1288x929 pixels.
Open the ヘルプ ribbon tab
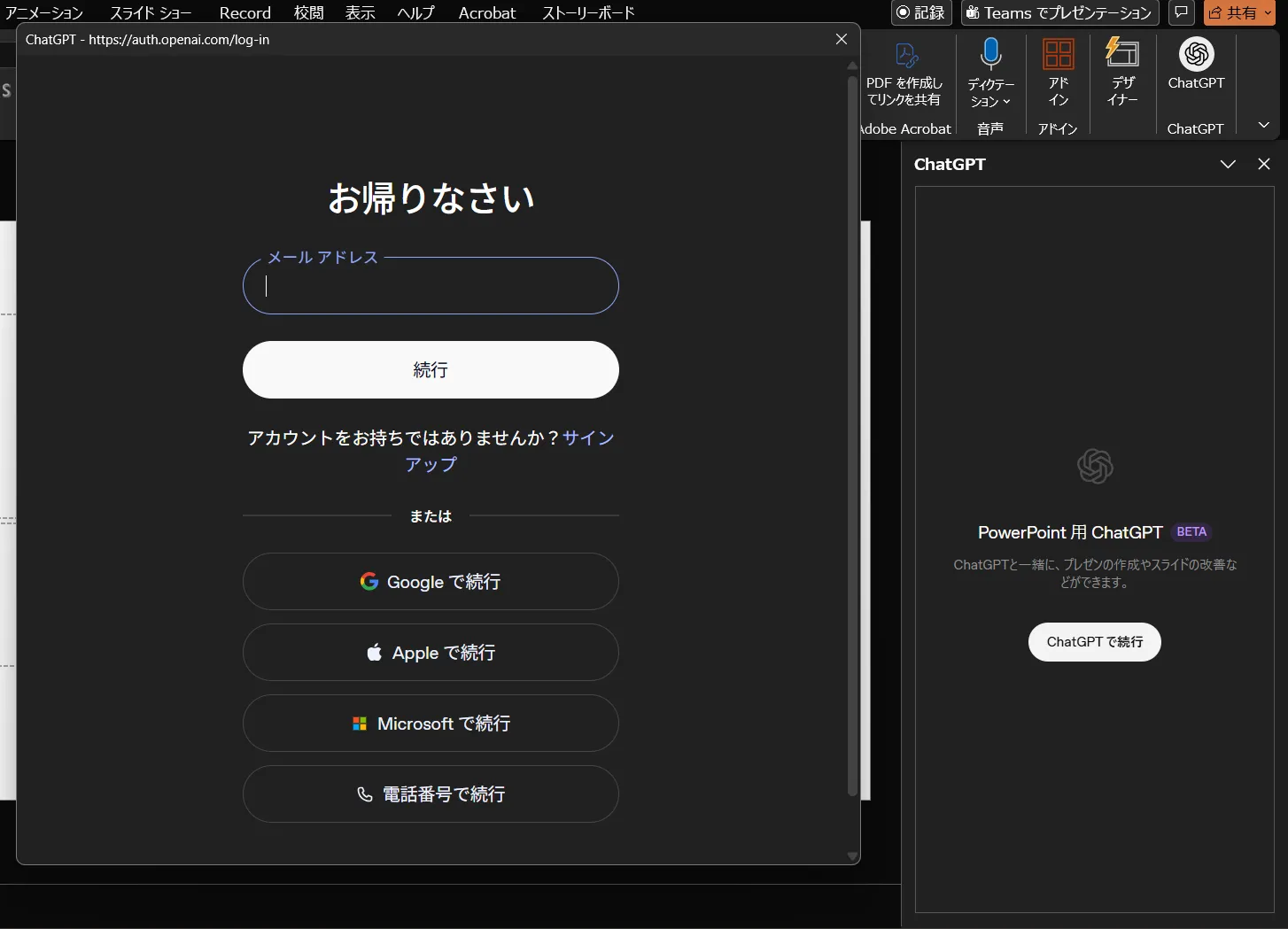pos(416,12)
